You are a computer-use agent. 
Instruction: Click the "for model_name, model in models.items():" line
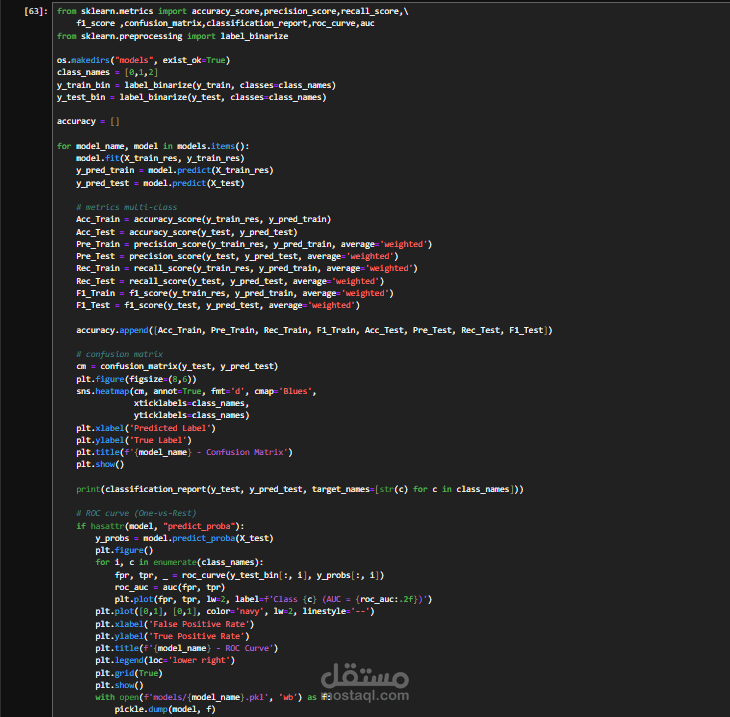[x=153, y=146]
